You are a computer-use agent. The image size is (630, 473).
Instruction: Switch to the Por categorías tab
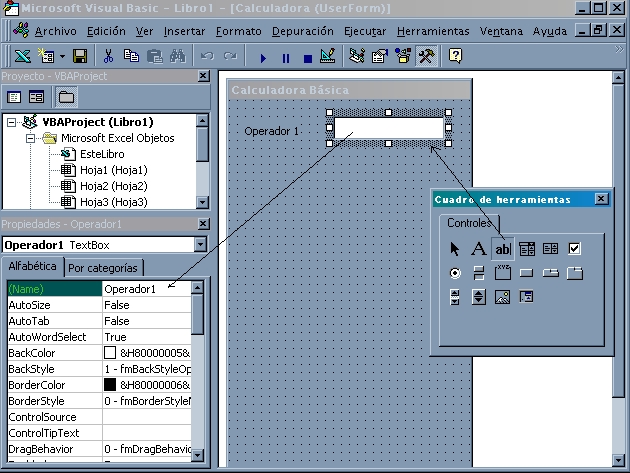point(104,267)
